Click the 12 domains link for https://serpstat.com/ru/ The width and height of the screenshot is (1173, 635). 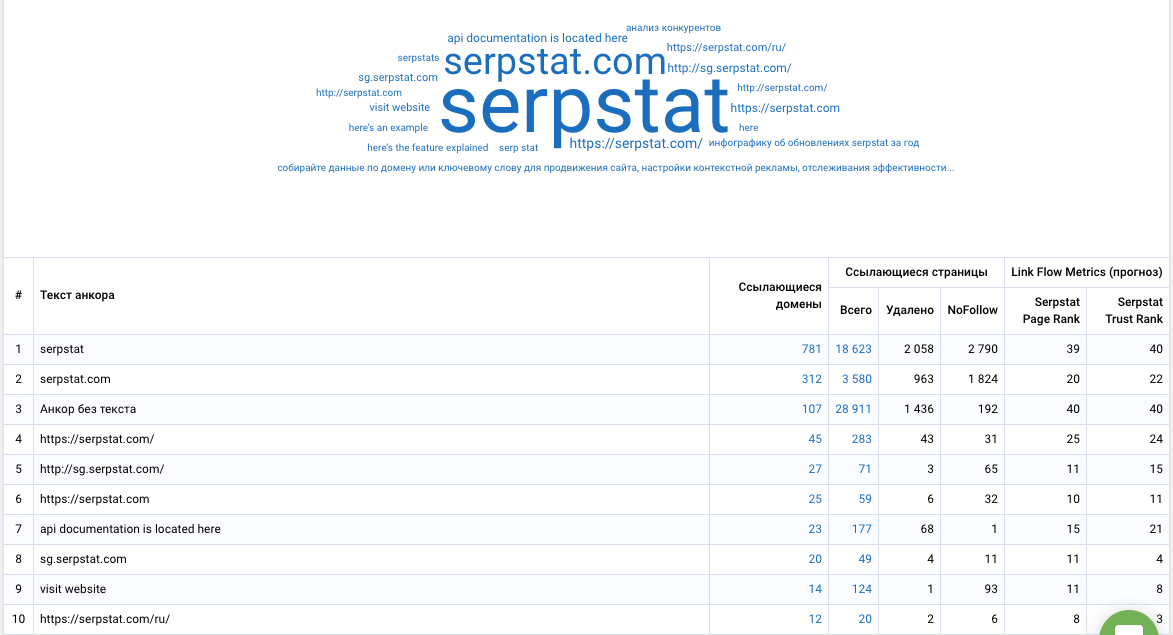click(x=815, y=619)
